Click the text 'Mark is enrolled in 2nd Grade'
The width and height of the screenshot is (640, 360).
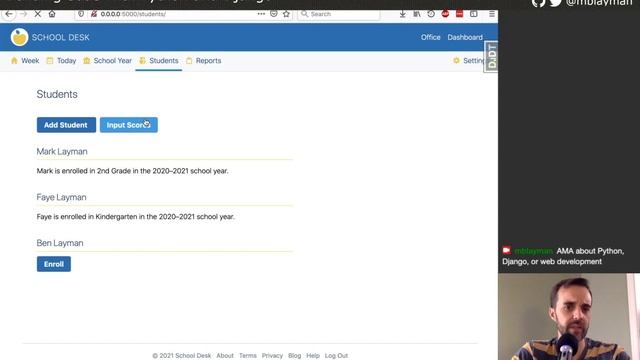coord(84,171)
